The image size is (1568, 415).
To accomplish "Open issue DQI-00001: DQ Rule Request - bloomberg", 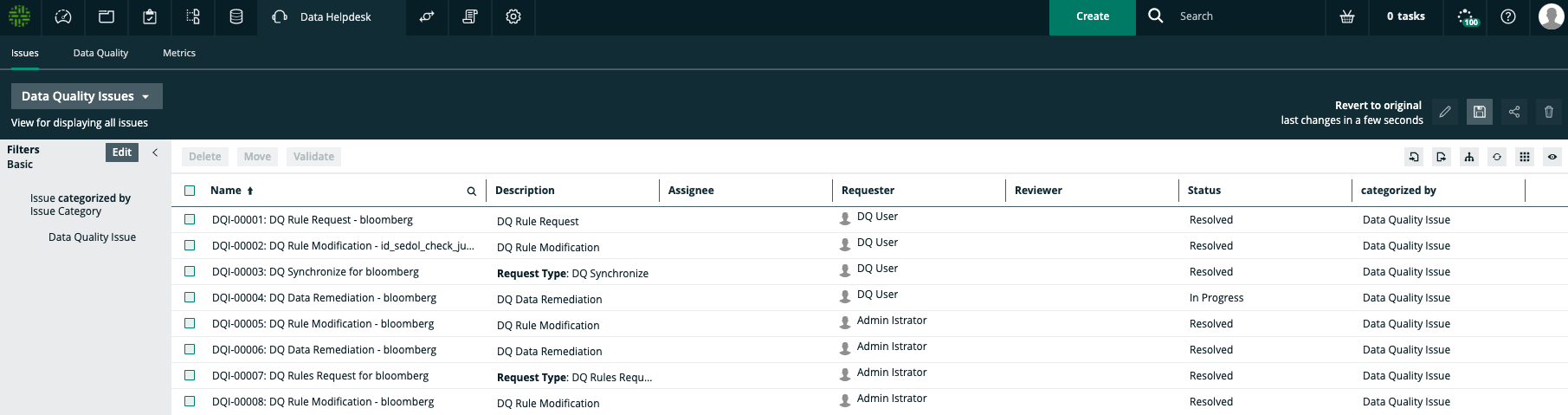I will tap(313, 220).
